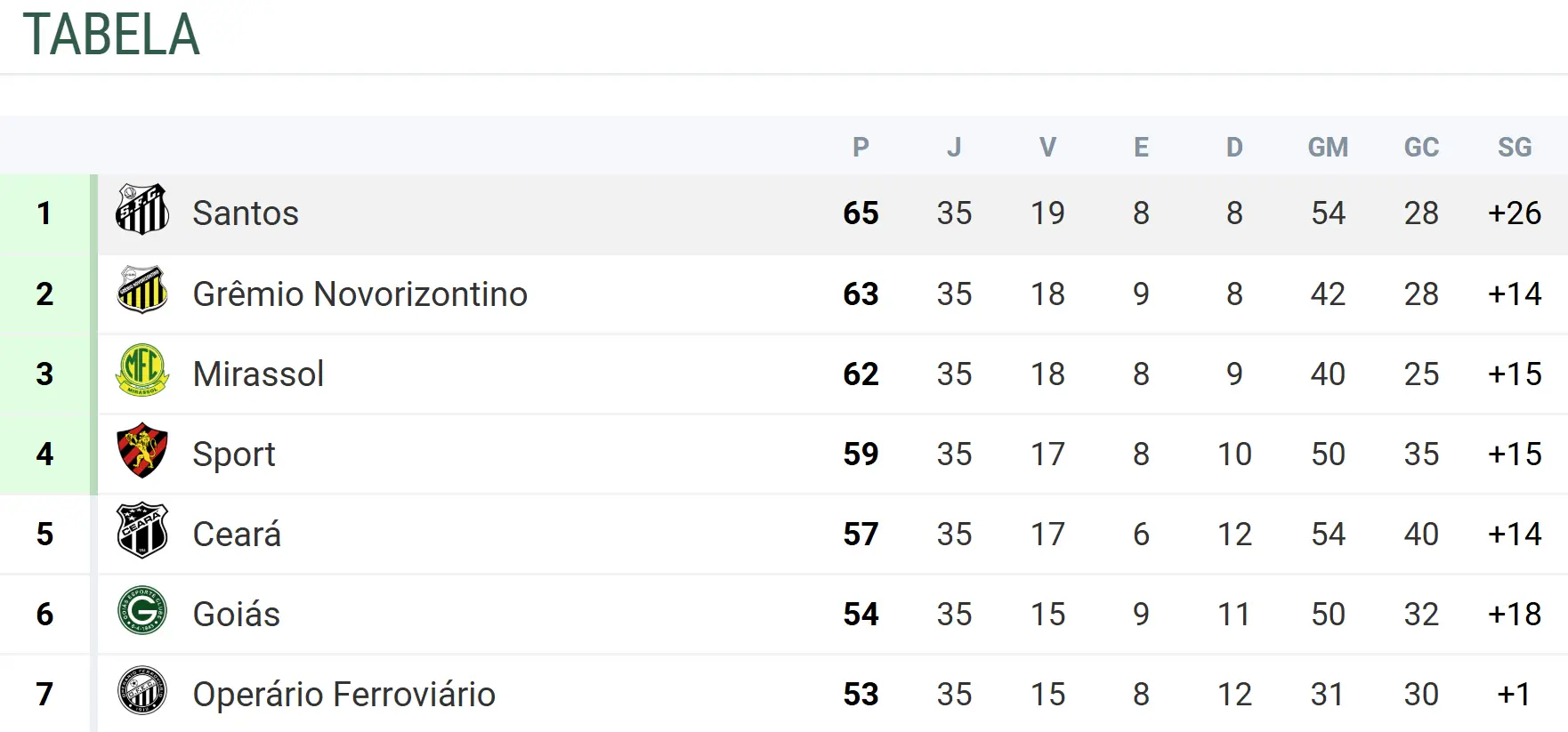Click the Ceará club crest

click(142, 530)
